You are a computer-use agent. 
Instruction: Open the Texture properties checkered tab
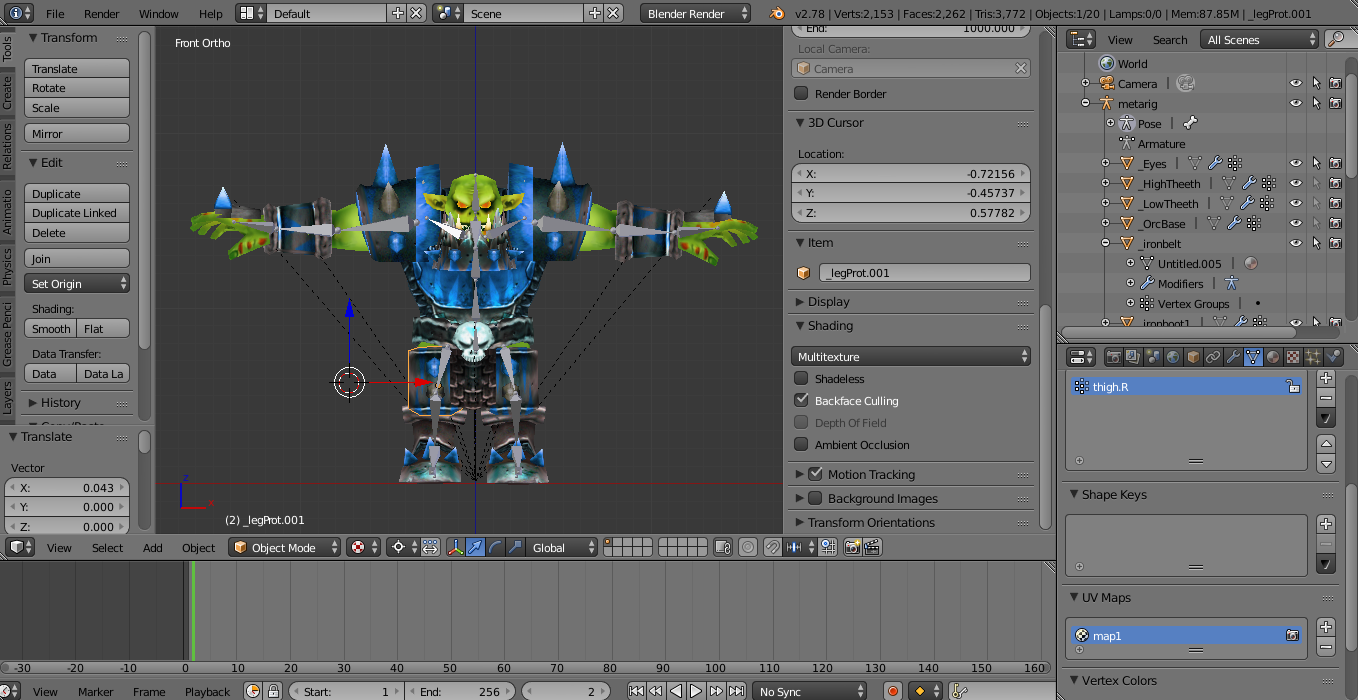click(1293, 356)
